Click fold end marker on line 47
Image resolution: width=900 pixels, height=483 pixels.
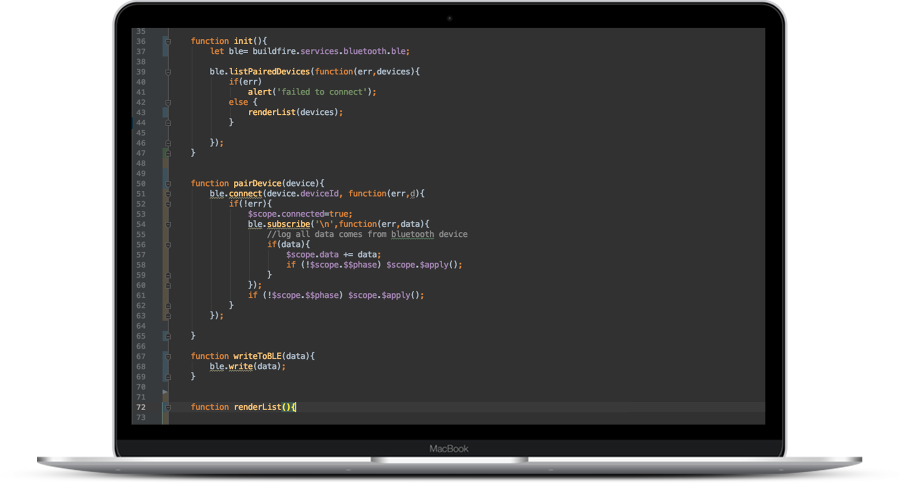coord(168,153)
